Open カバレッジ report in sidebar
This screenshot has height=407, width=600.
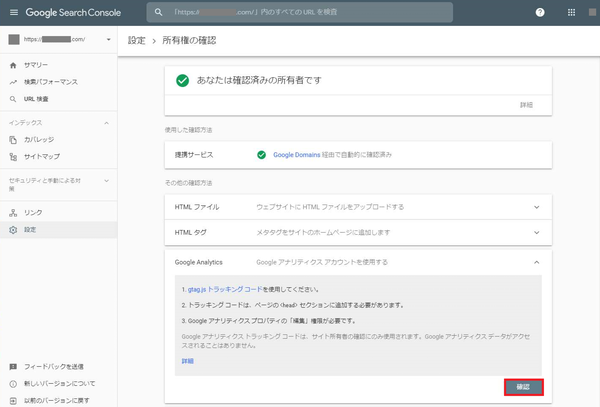click(40, 141)
